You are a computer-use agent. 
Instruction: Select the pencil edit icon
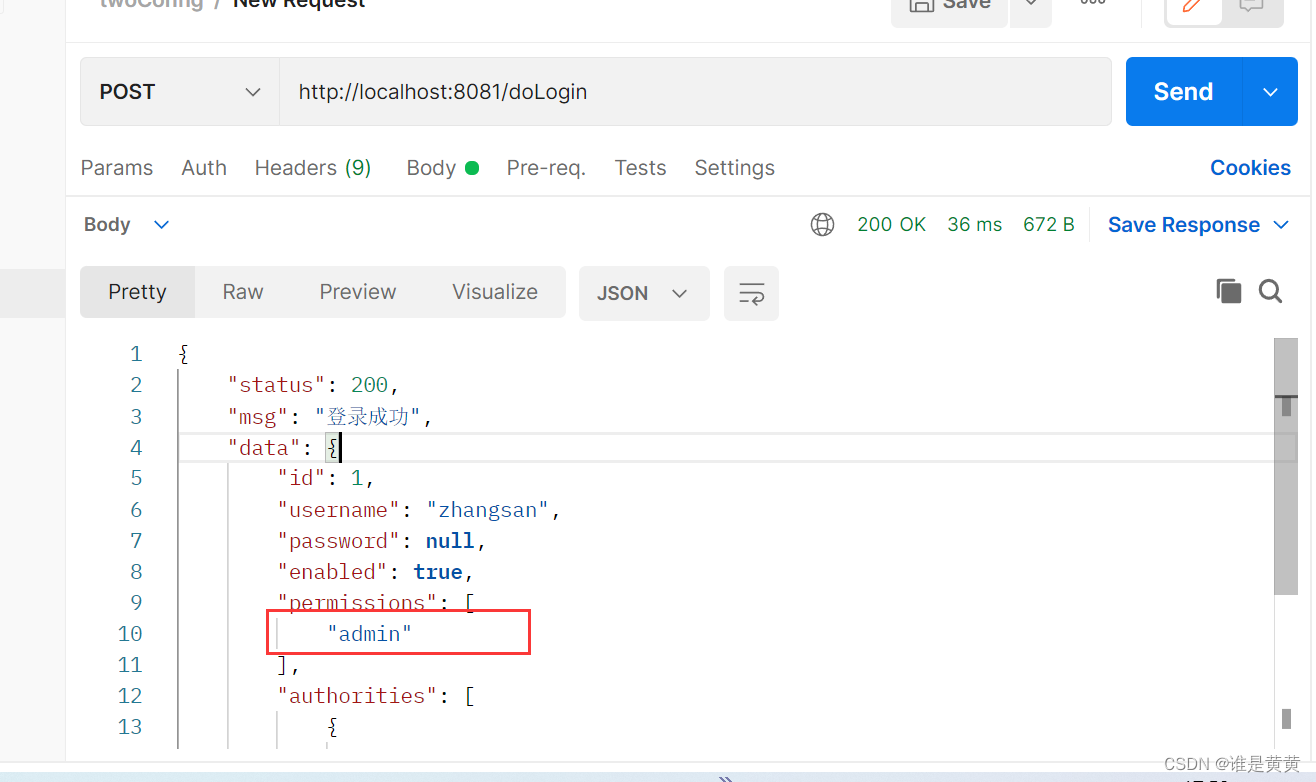[x=1193, y=8]
